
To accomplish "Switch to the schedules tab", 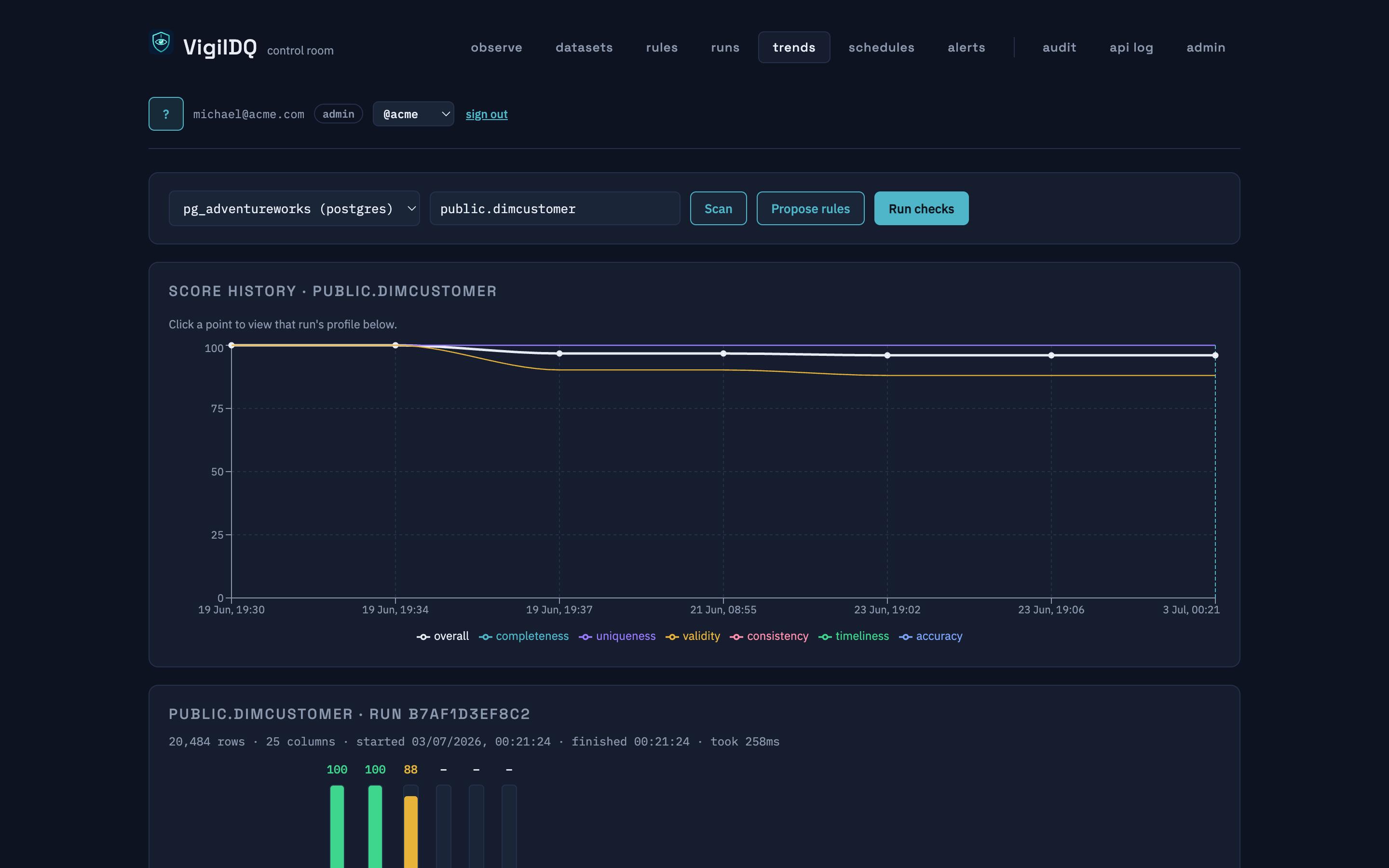I will tap(881, 47).
